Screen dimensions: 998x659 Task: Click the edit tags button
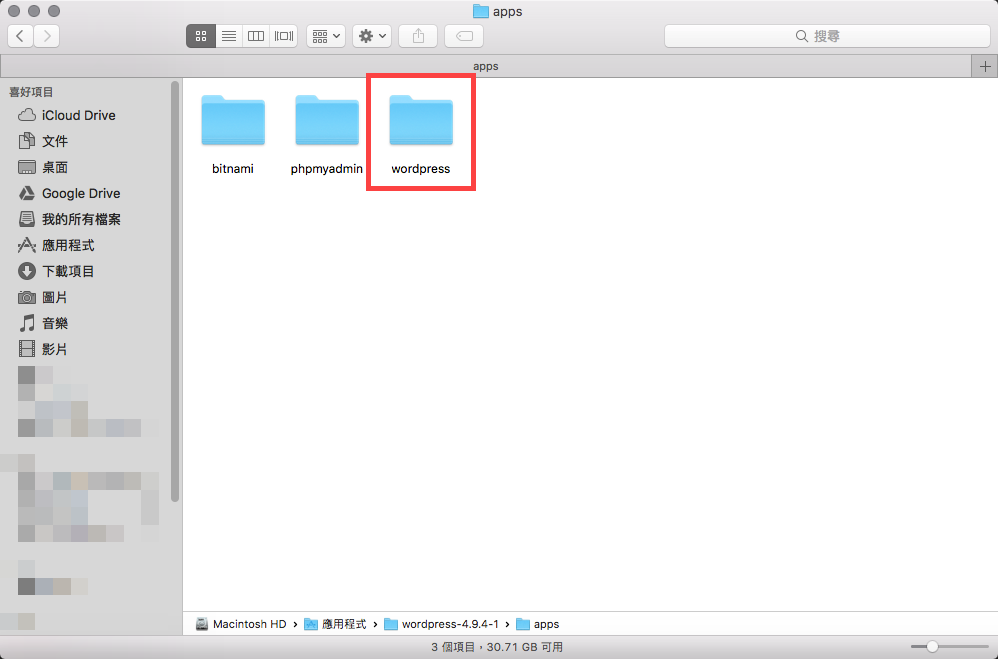[464, 36]
